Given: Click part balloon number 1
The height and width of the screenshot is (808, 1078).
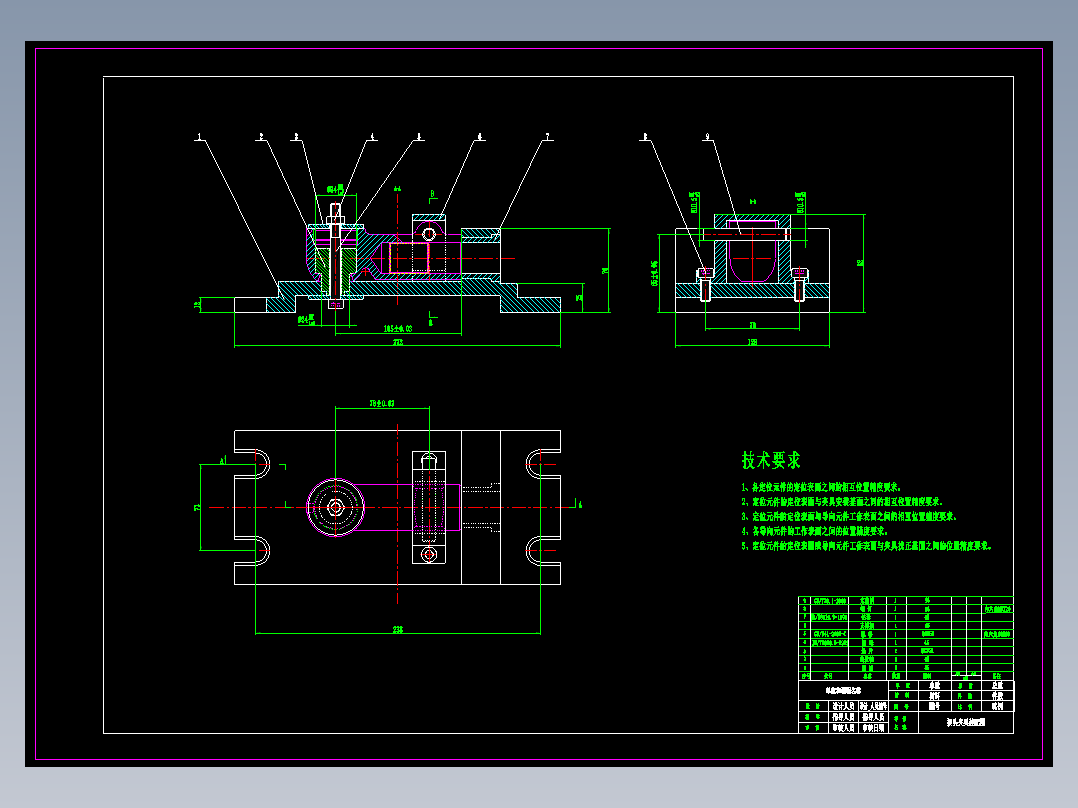Looking at the screenshot, I should click(199, 137).
